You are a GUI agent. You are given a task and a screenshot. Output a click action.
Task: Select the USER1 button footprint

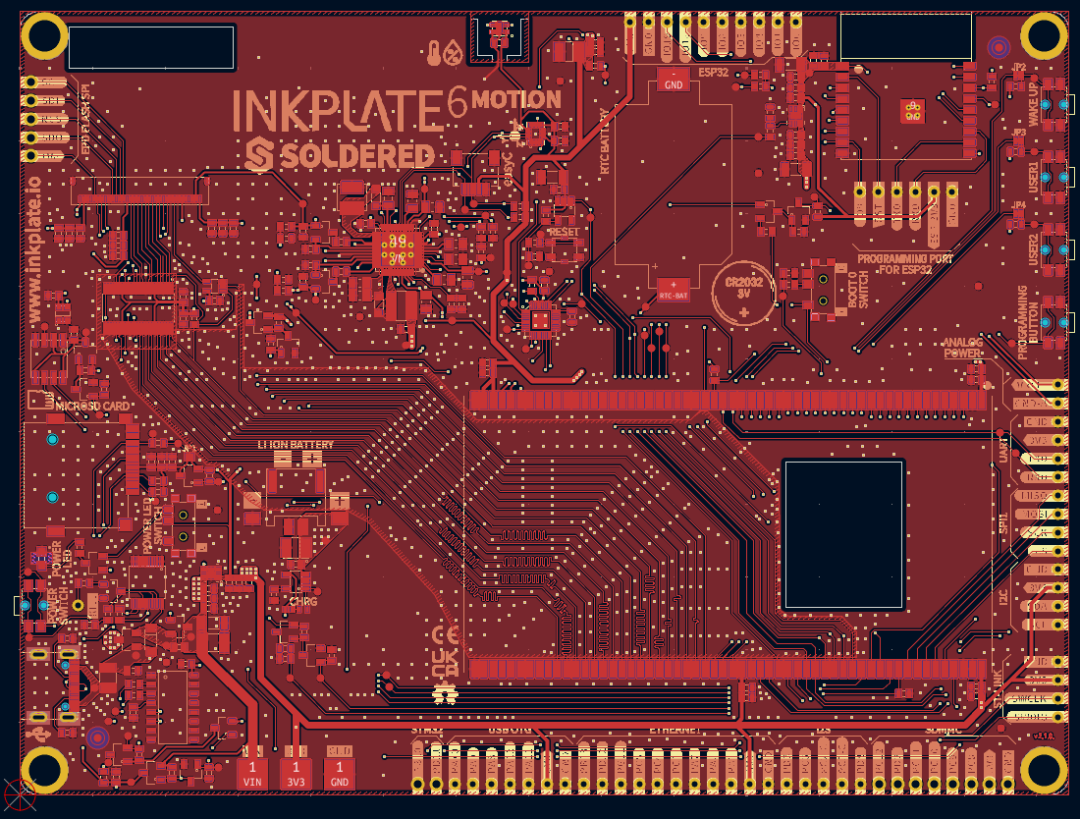coord(1055,178)
